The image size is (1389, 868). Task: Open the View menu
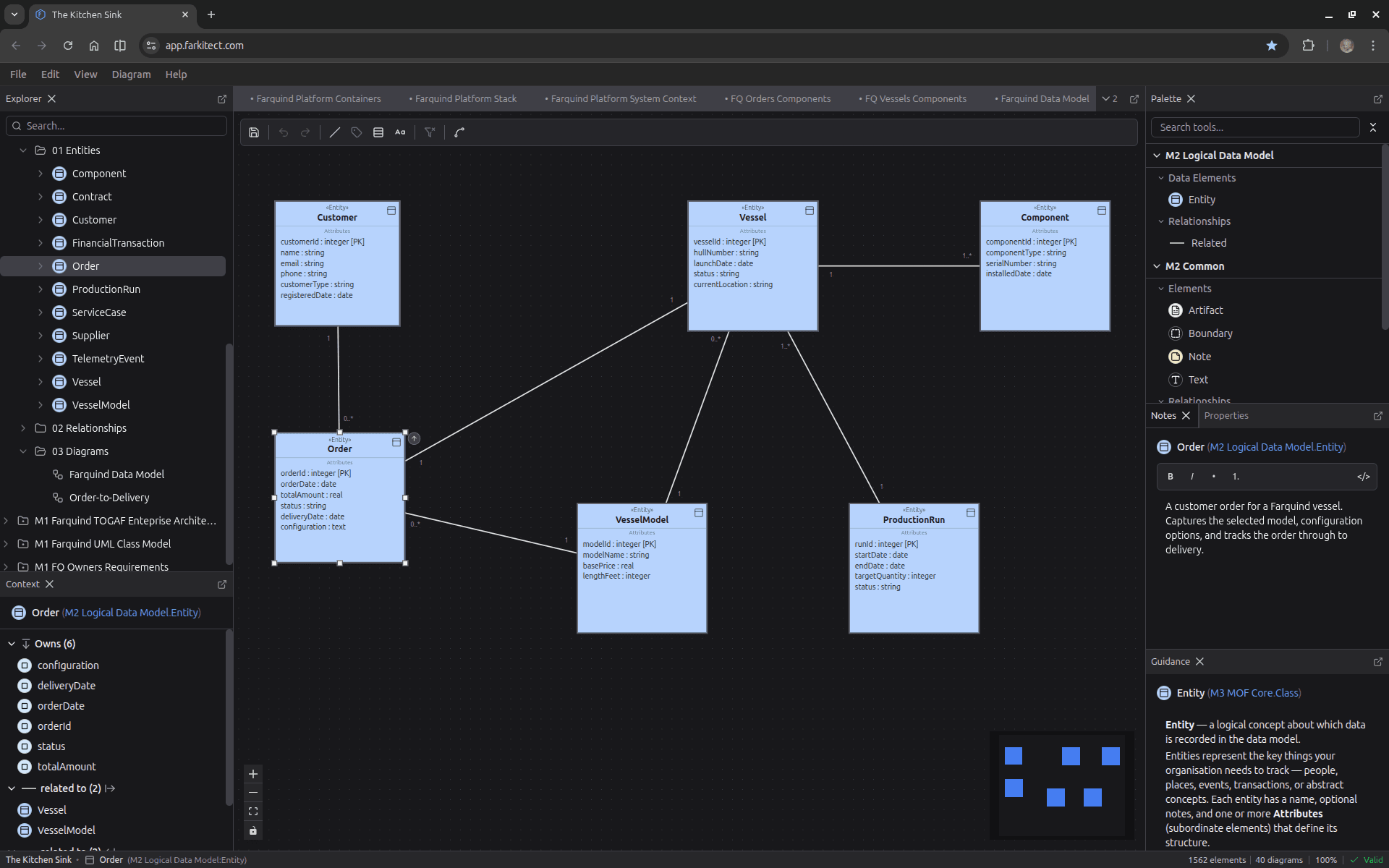pyautogui.click(x=85, y=75)
